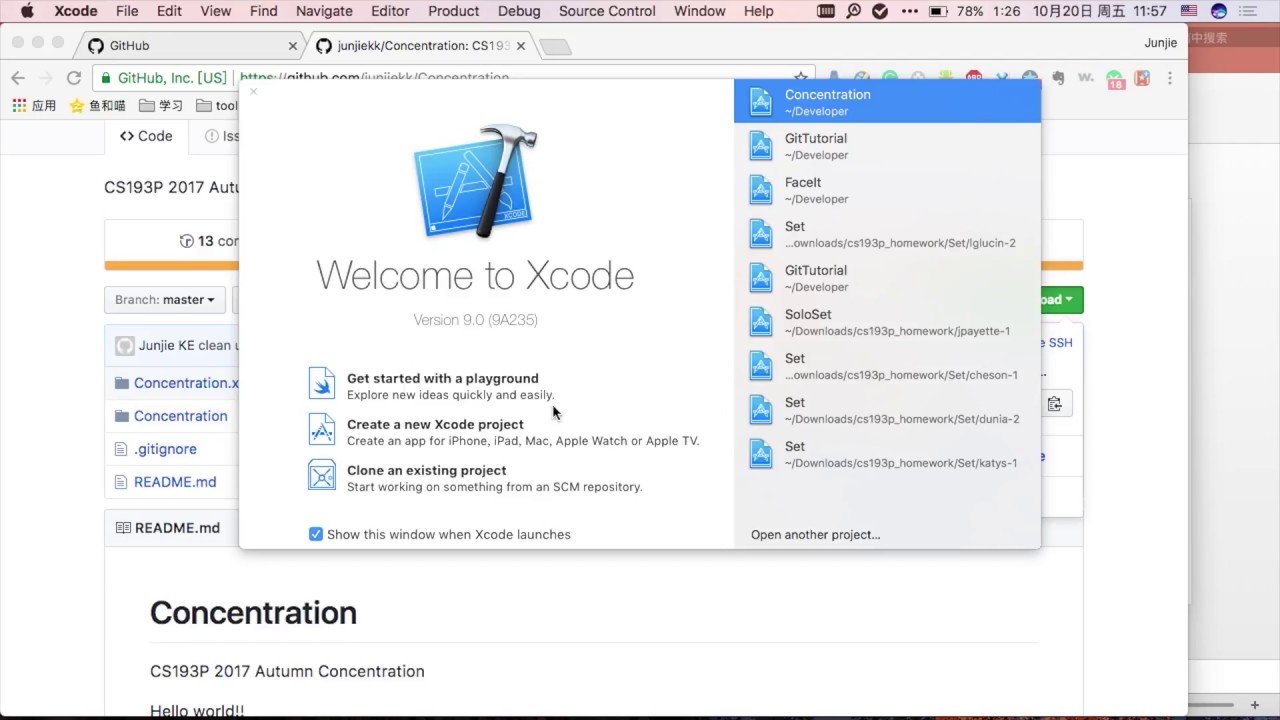Open the Set project in dunia-2 folder
The width and height of the screenshot is (1280, 720).
[x=887, y=410]
